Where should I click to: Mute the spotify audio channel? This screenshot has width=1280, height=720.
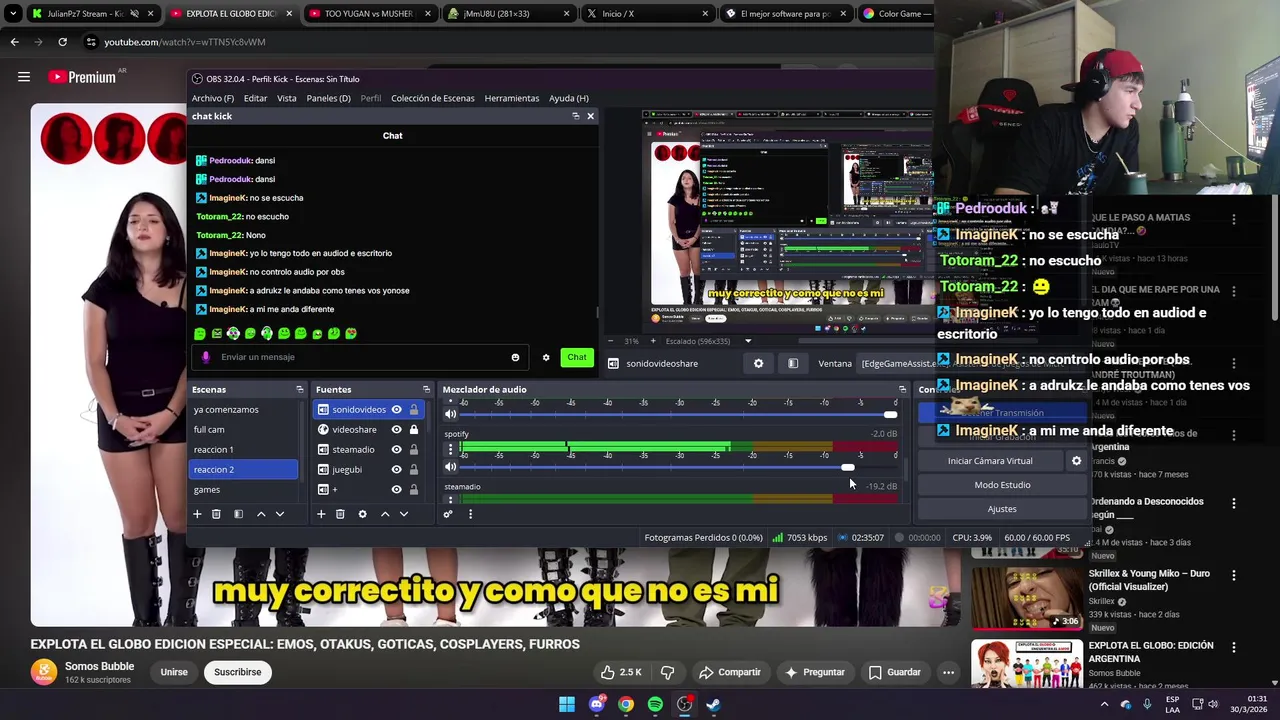(450, 467)
